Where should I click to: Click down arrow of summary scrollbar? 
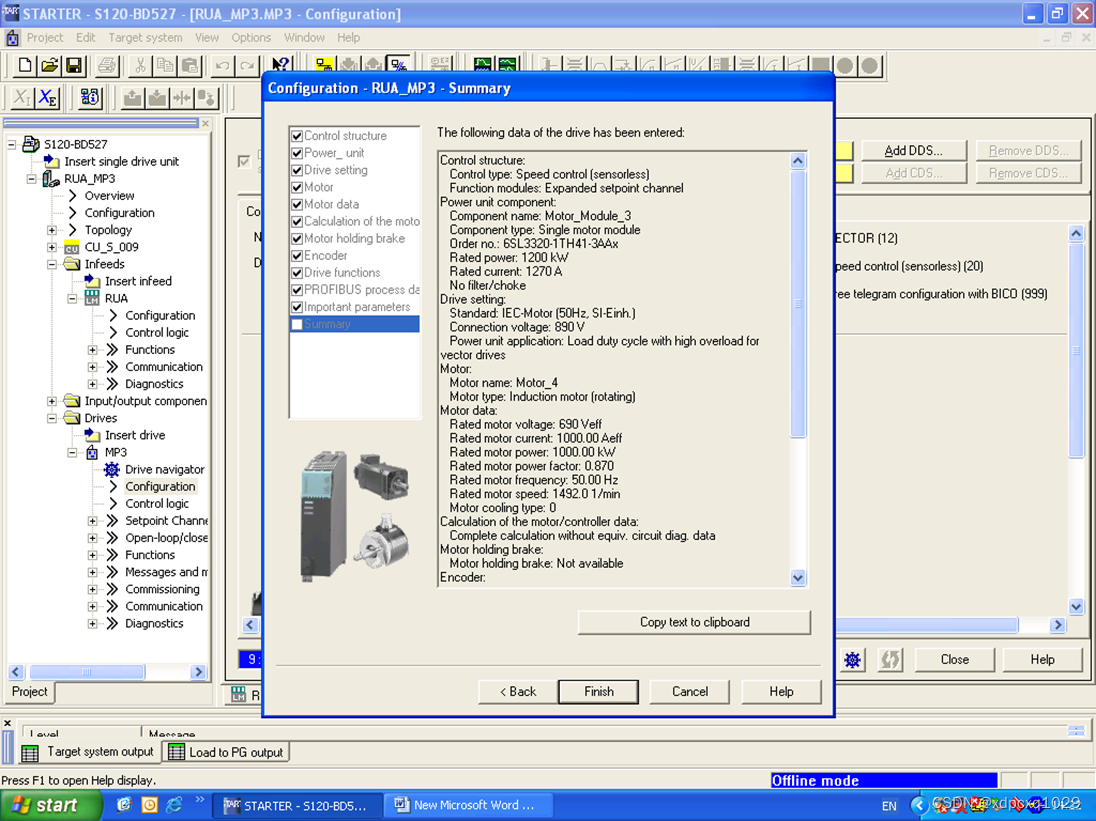[x=798, y=578]
